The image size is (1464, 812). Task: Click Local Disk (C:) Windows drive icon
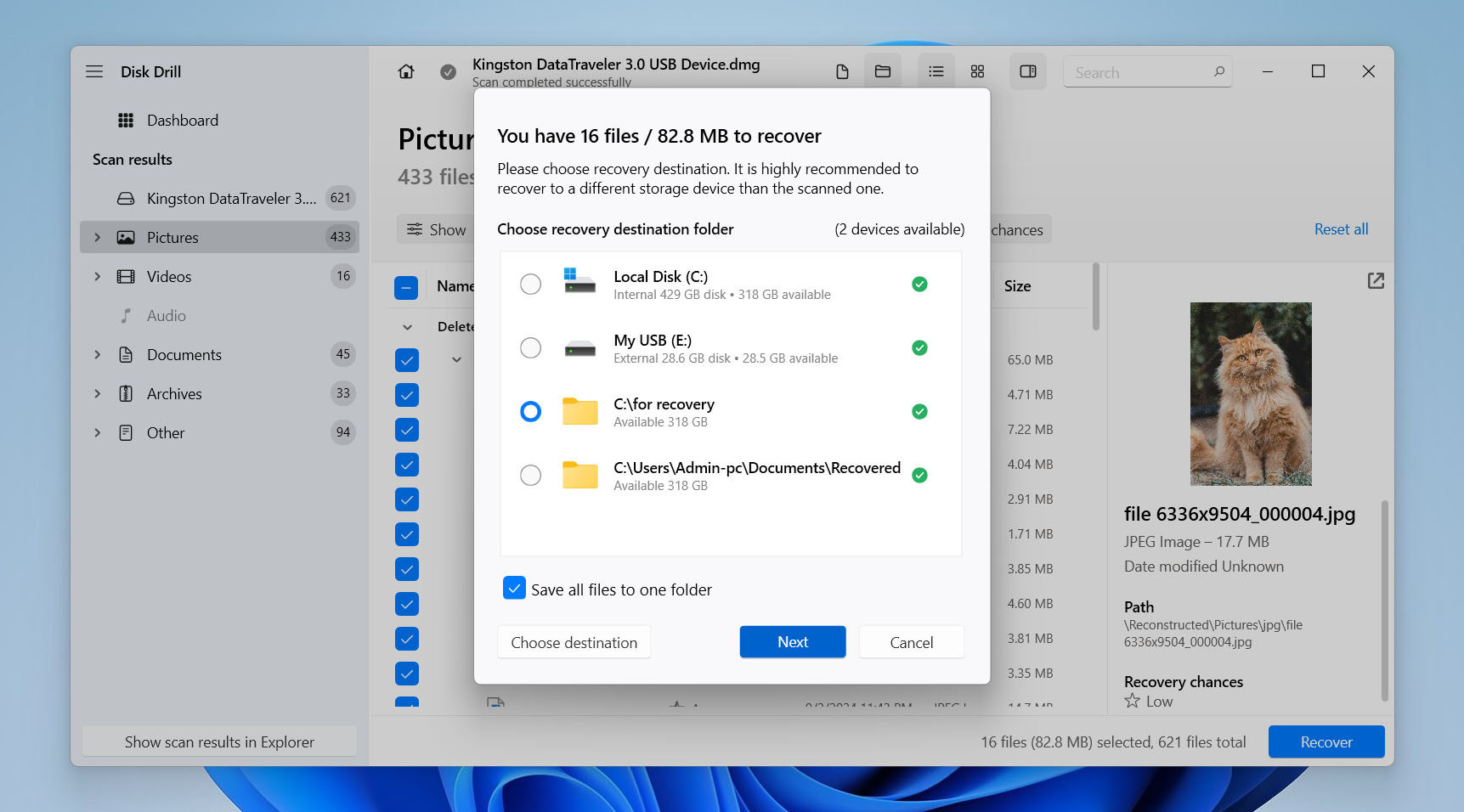pyautogui.click(x=580, y=280)
